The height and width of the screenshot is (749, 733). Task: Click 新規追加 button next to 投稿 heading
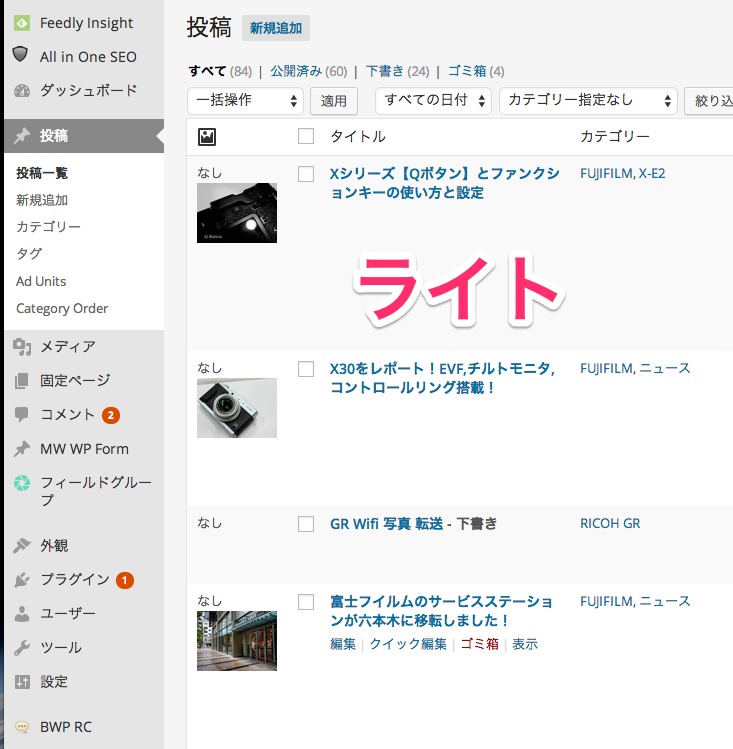(x=276, y=28)
